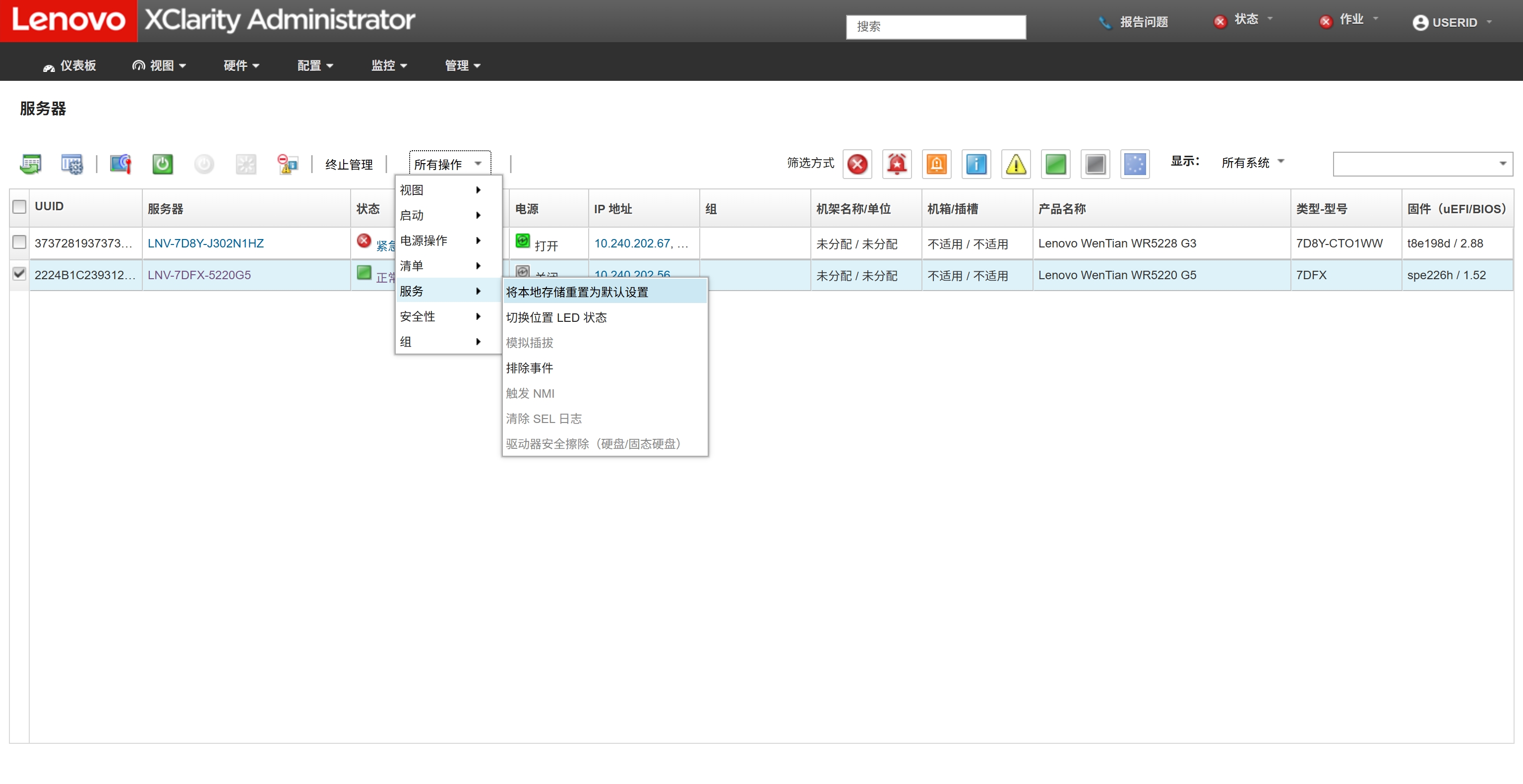Toggle the select-all header checkbox
Image resolution: width=1523 pixels, height=784 pixels.
click(x=19, y=206)
